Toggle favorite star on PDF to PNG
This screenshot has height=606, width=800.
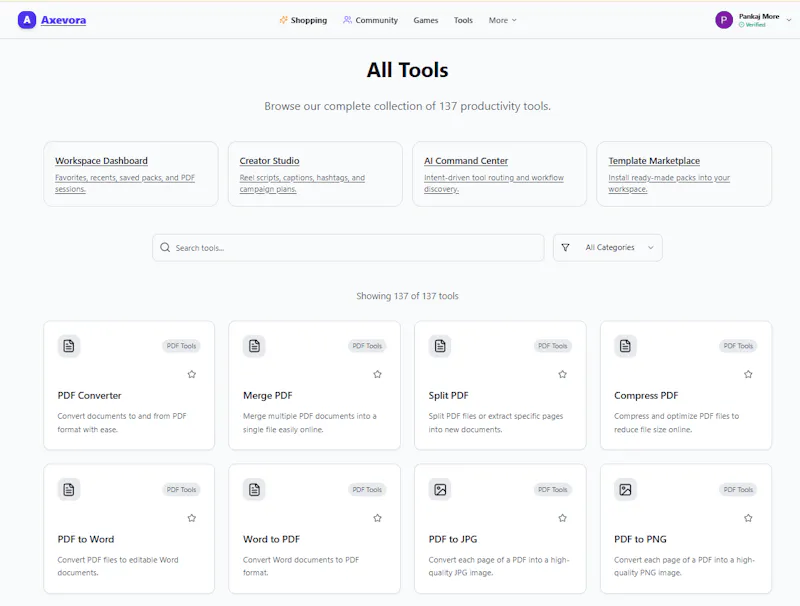(748, 518)
